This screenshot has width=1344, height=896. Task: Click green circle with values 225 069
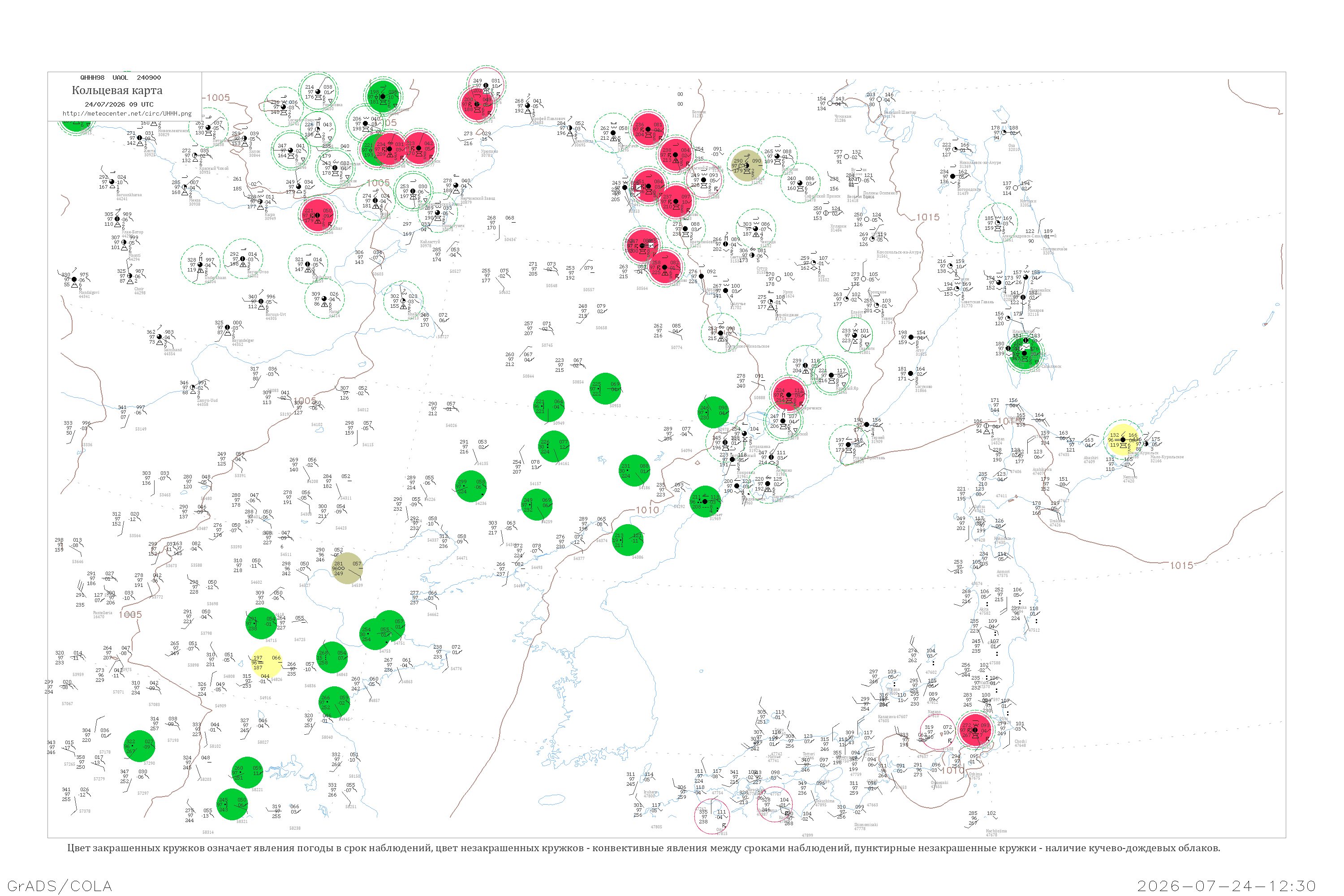(605, 388)
